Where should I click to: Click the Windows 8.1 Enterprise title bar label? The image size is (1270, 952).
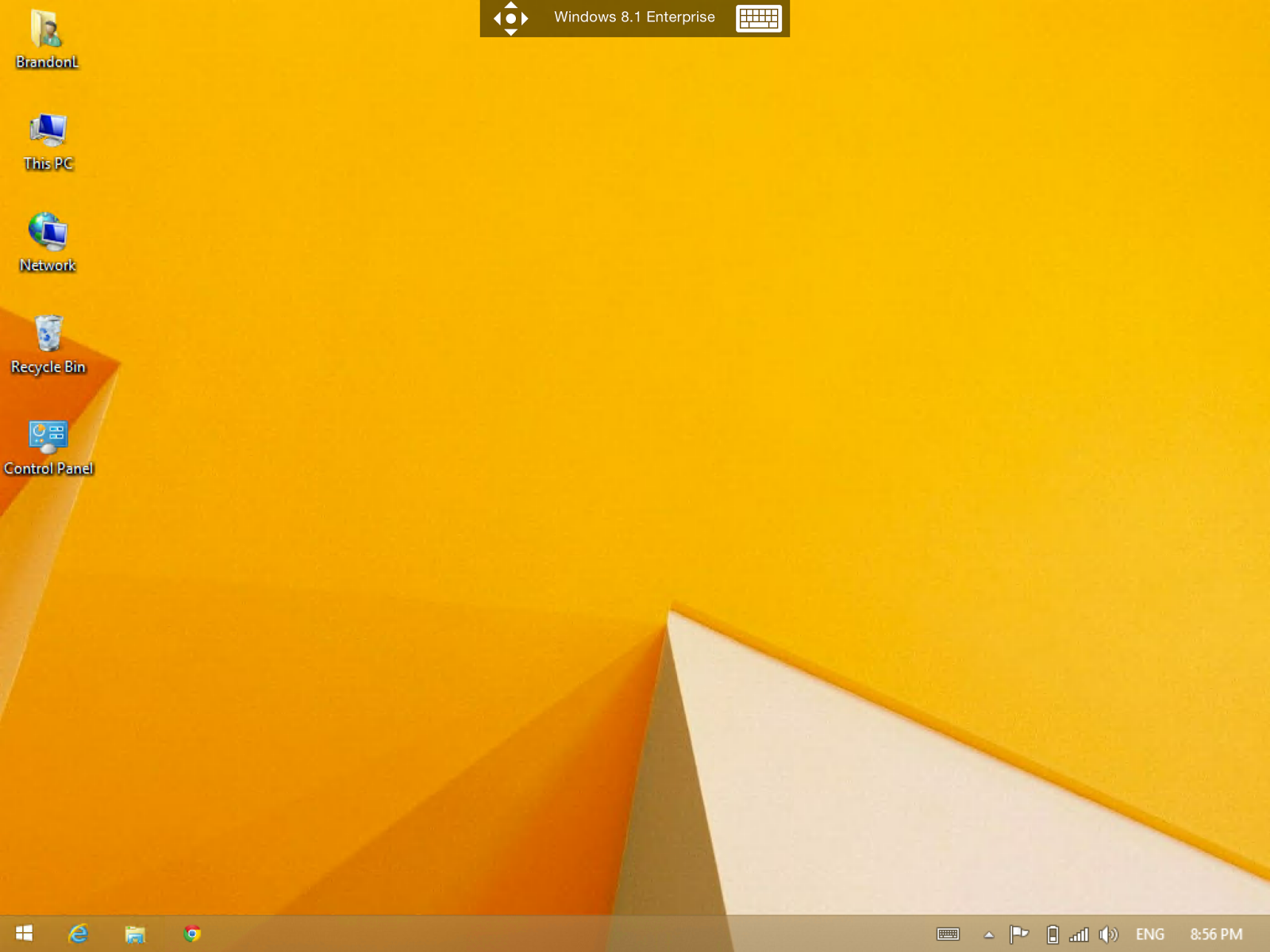click(635, 17)
